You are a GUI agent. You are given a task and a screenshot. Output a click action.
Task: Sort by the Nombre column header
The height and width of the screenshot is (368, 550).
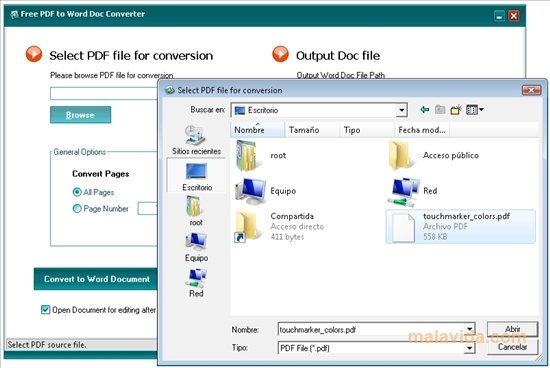tap(257, 130)
